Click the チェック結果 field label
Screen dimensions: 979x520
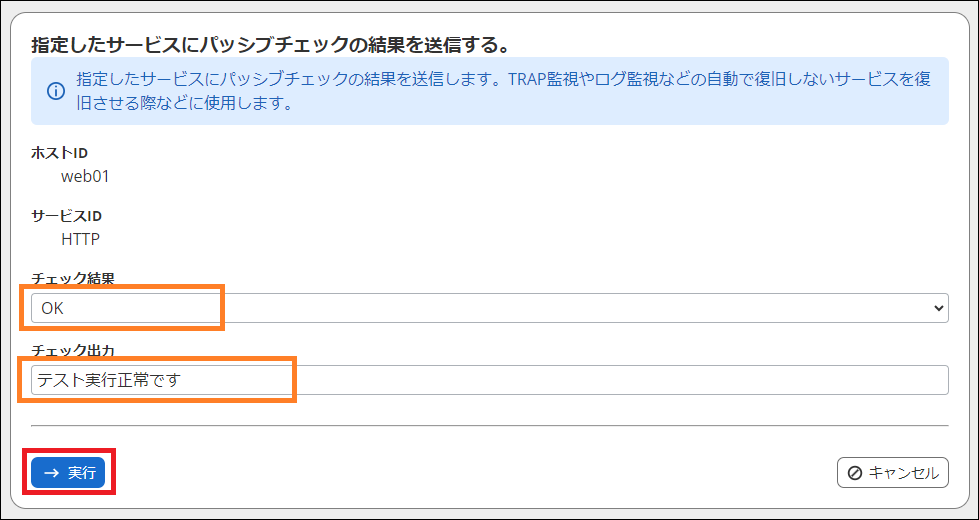pos(73,279)
